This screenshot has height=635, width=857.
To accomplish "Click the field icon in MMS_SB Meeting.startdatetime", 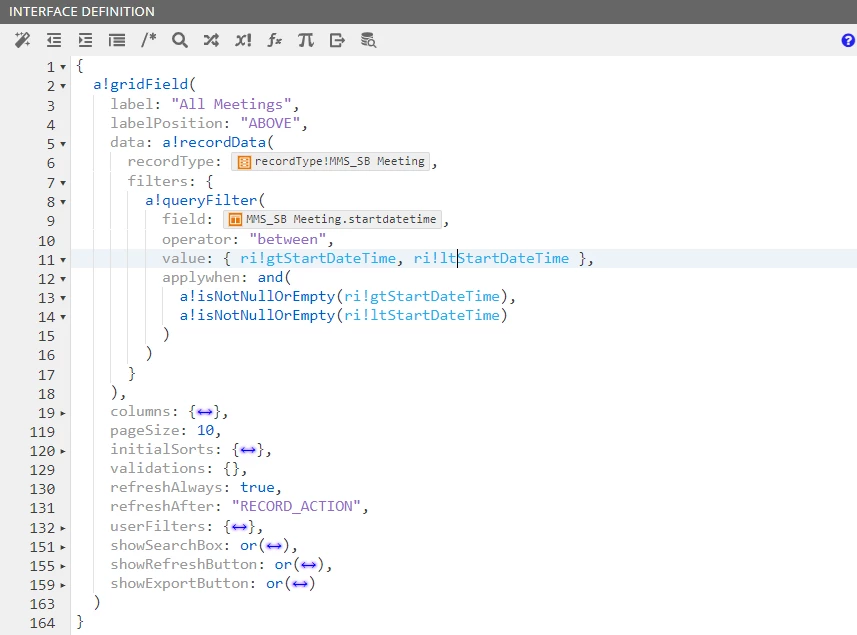I will point(235,220).
